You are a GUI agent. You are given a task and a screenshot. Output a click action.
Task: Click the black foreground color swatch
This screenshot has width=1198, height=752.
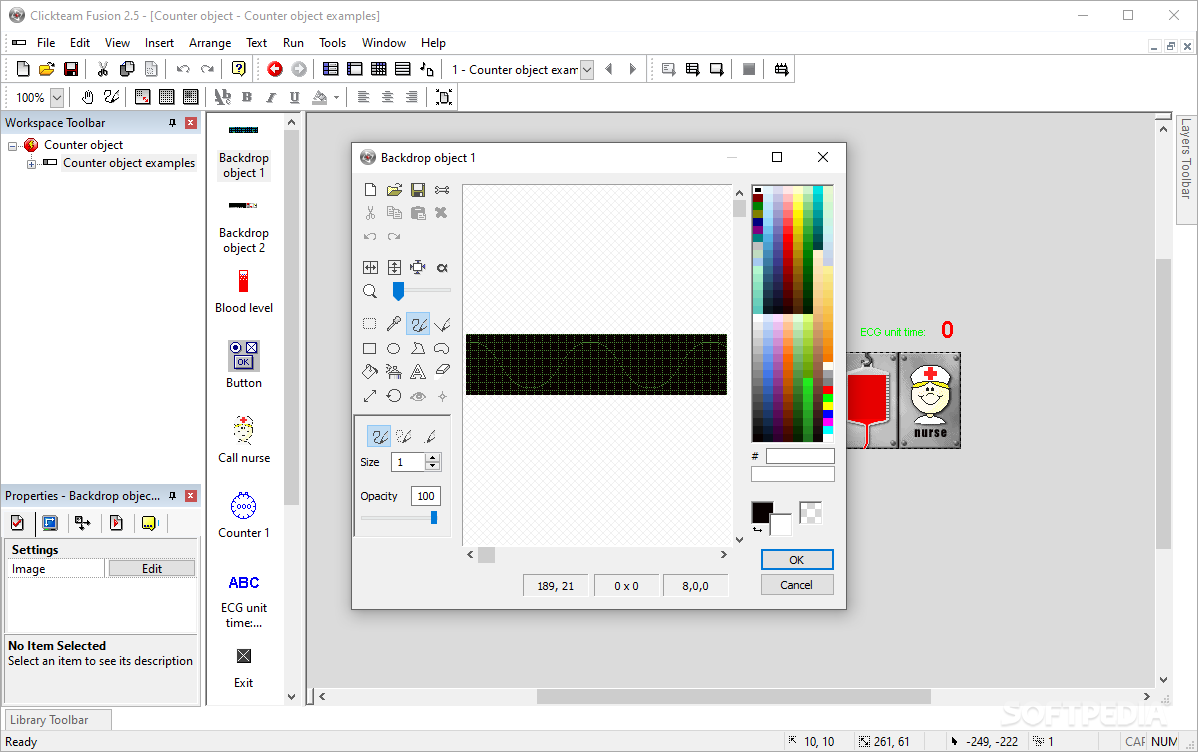pyautogui.click(x=762, y=512)
